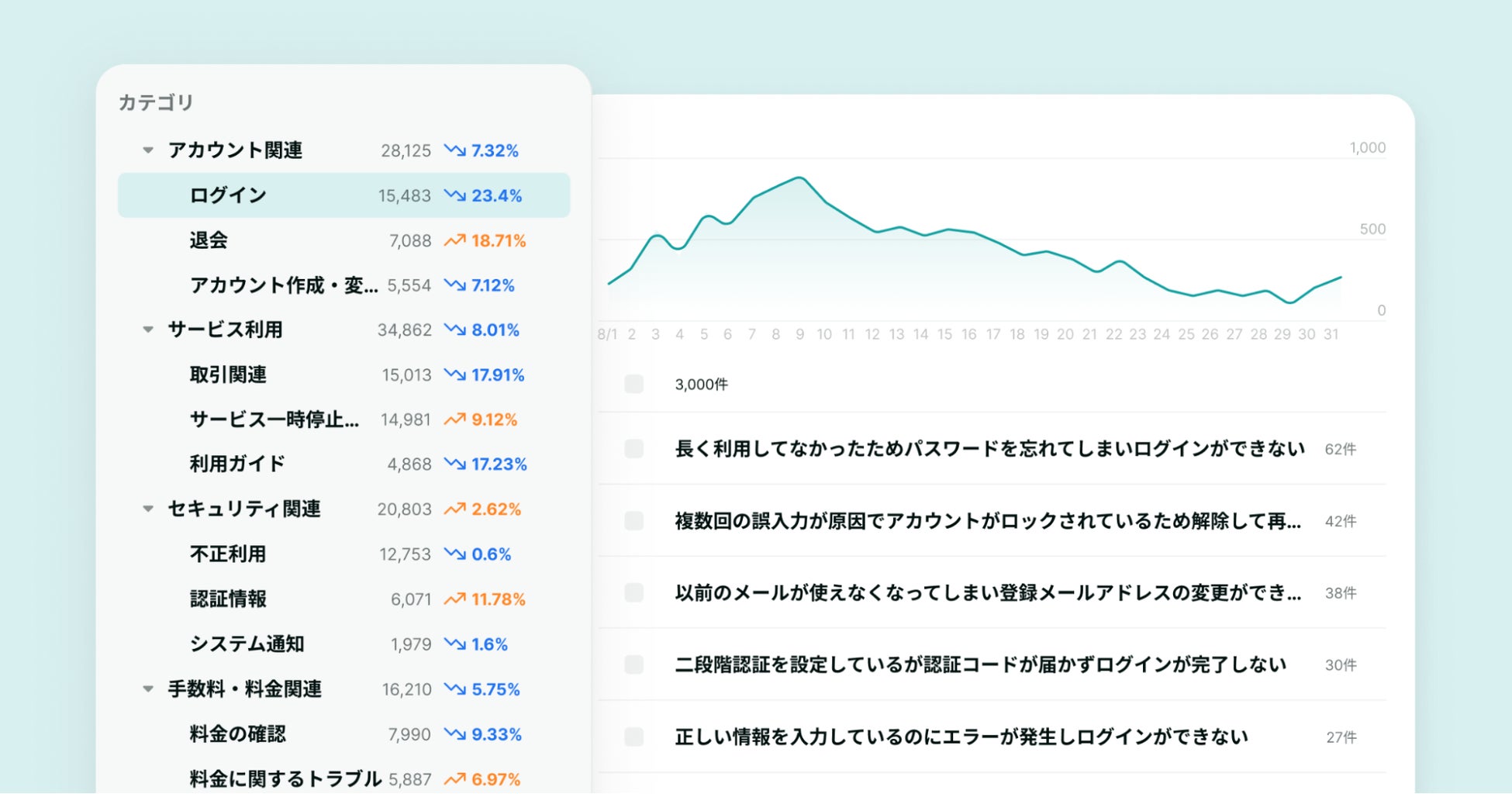Select the checkbox for the 二段階認証 inquiry row
Screen dimensions: 1512x794
pos(633,665)
